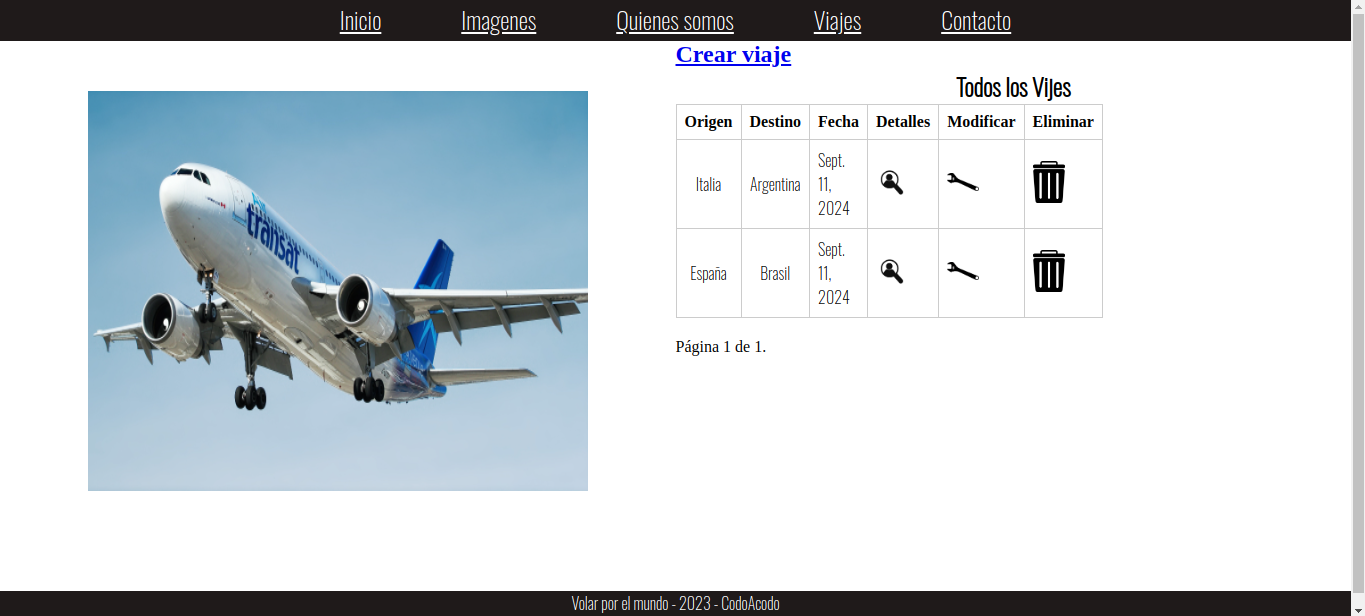Navigate to the Imagenes page
This screenshot has height=616, width=1365.
(x=498, y=21)
